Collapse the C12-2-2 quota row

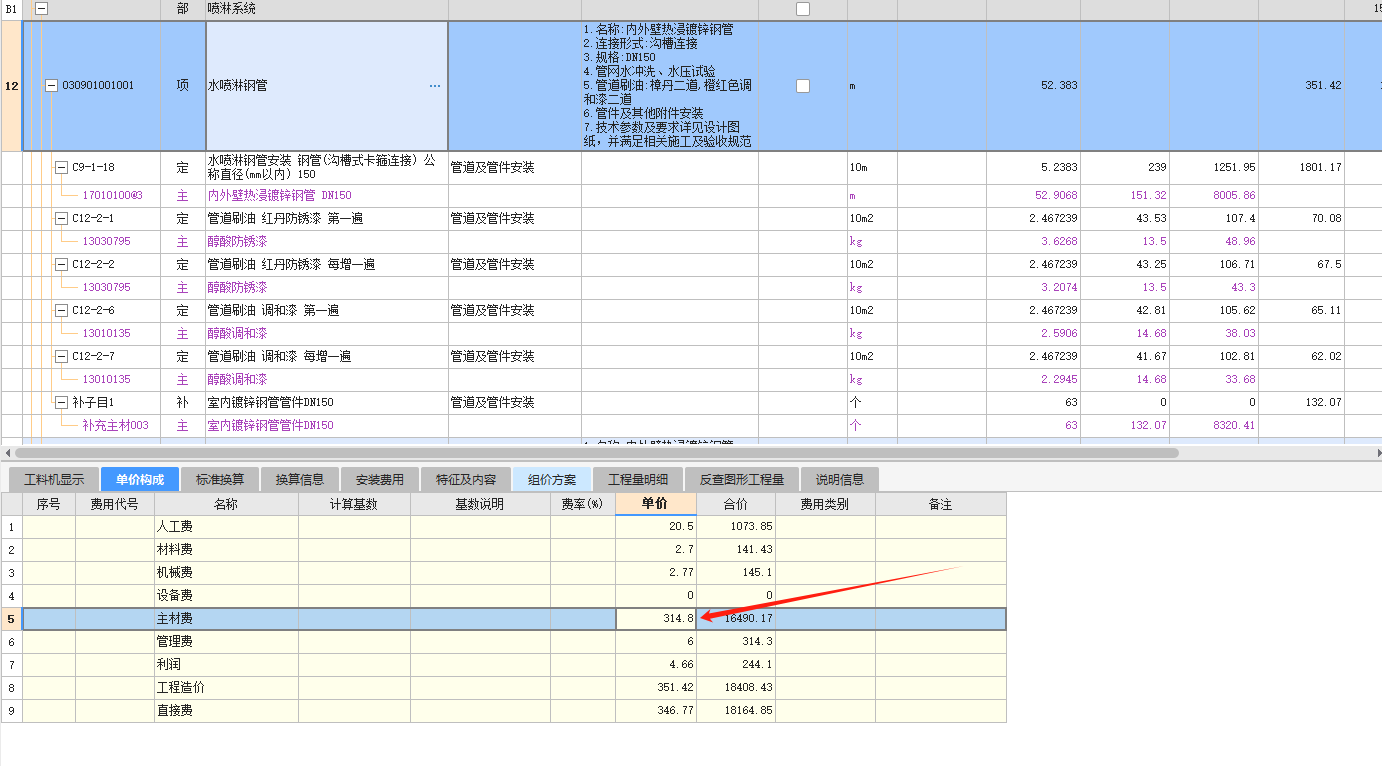coord(61,264)
